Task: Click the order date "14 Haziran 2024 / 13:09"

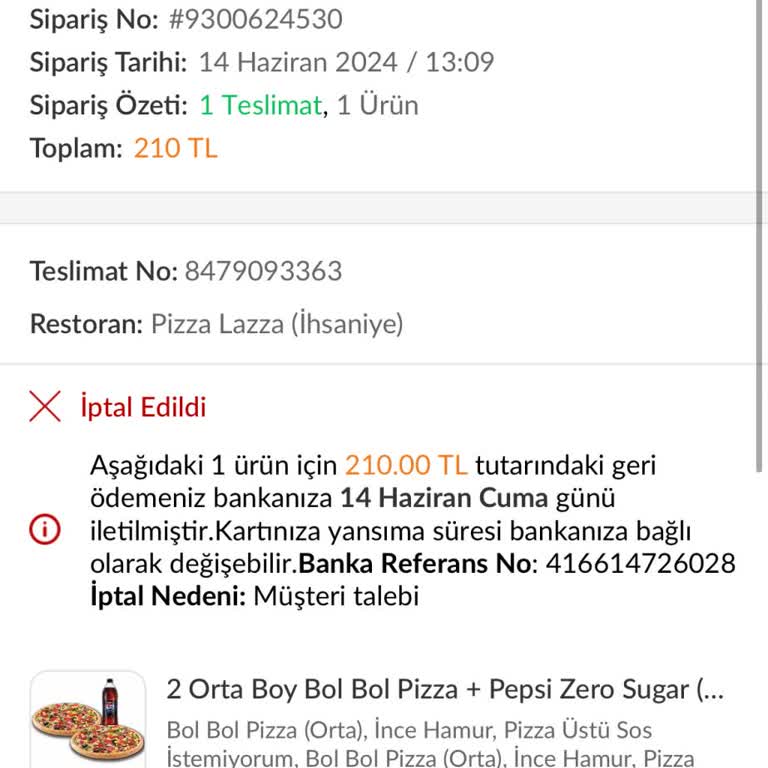Action: click(346, 62)
